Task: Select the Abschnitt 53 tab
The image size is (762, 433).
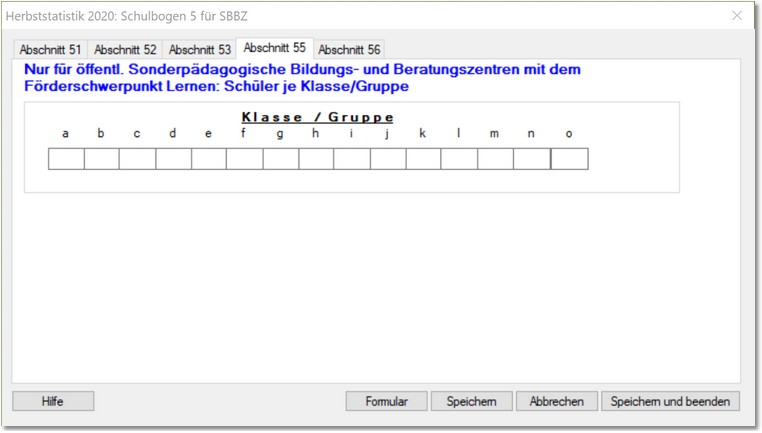Action: [x=200, y=50]
